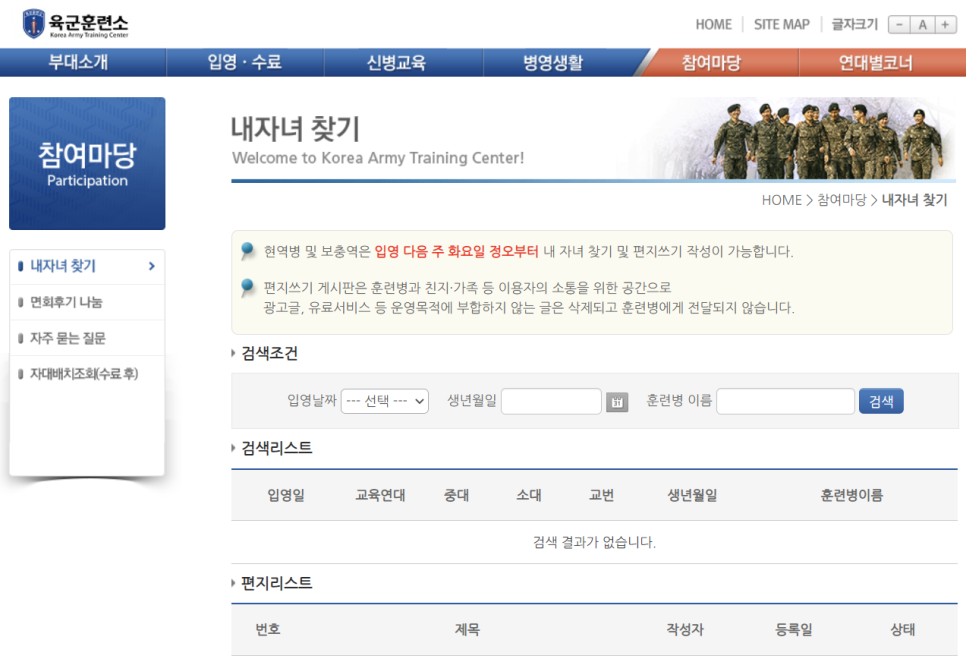The image size is (966, 662).
Task: Click 내자녀 찾기 in the breadcrumb
Action: pyautogui.click(x=914, y=200)
